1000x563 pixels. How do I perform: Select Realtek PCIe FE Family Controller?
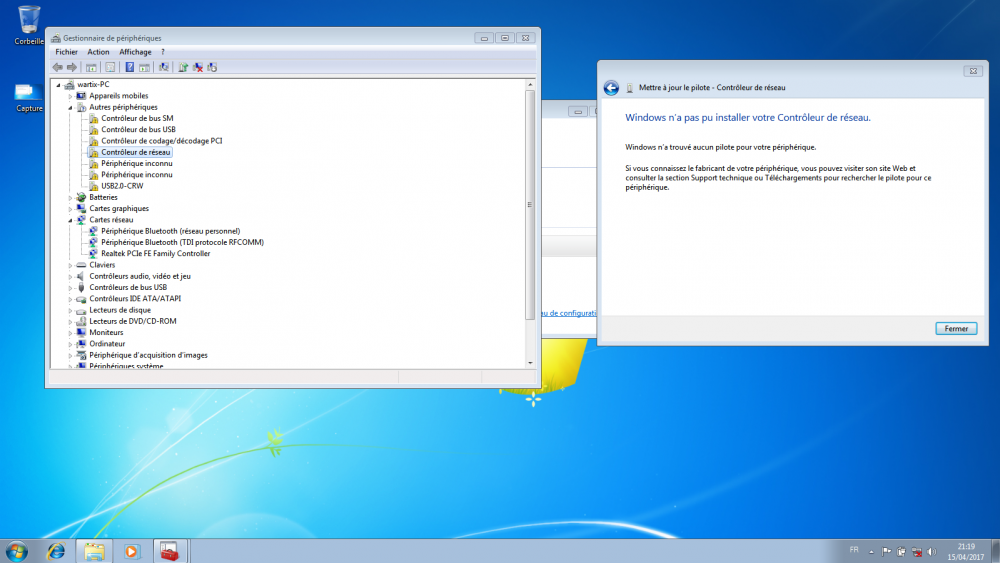point(156,254)
